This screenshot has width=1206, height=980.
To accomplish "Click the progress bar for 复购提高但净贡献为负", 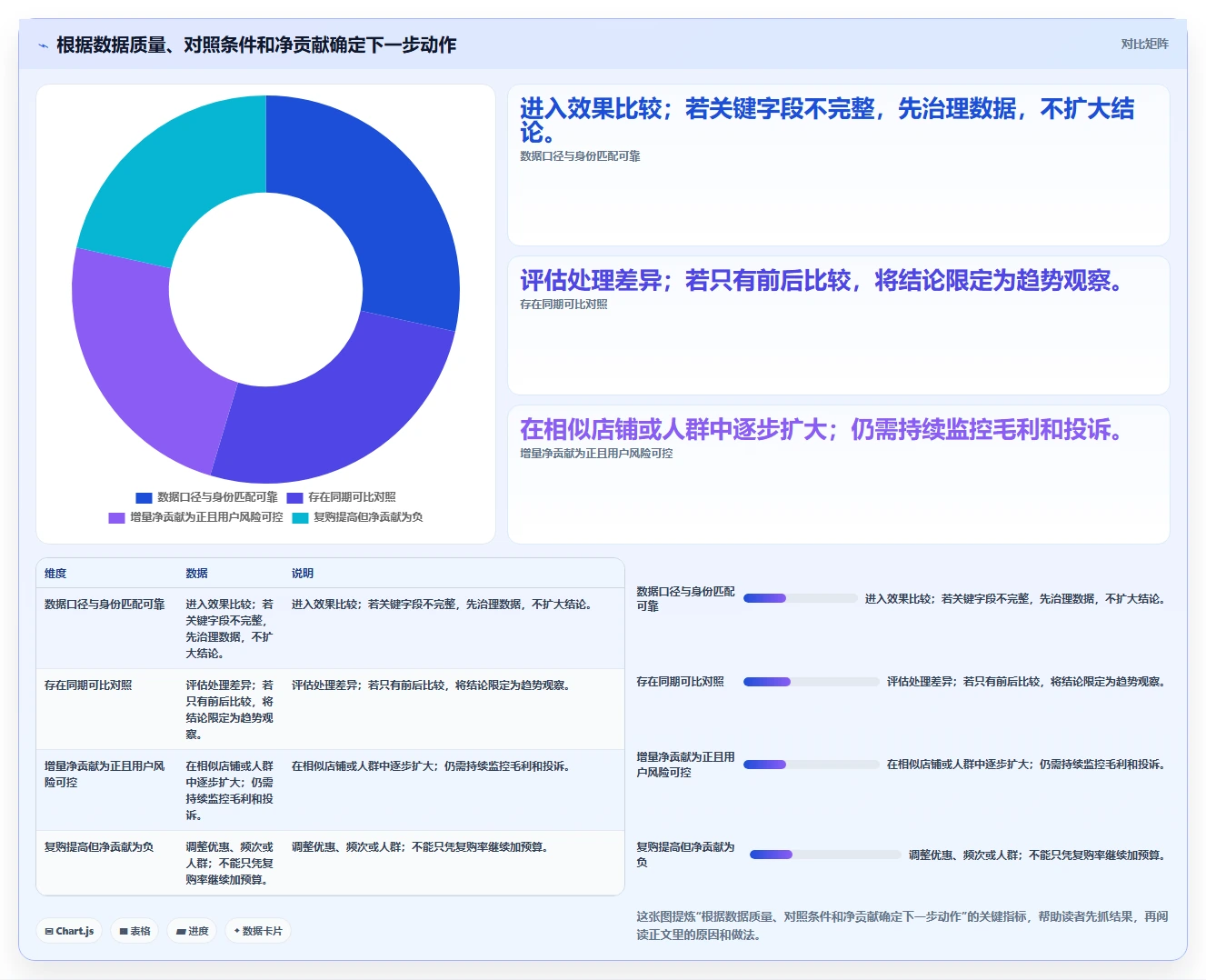I will (x=825, y=855).
